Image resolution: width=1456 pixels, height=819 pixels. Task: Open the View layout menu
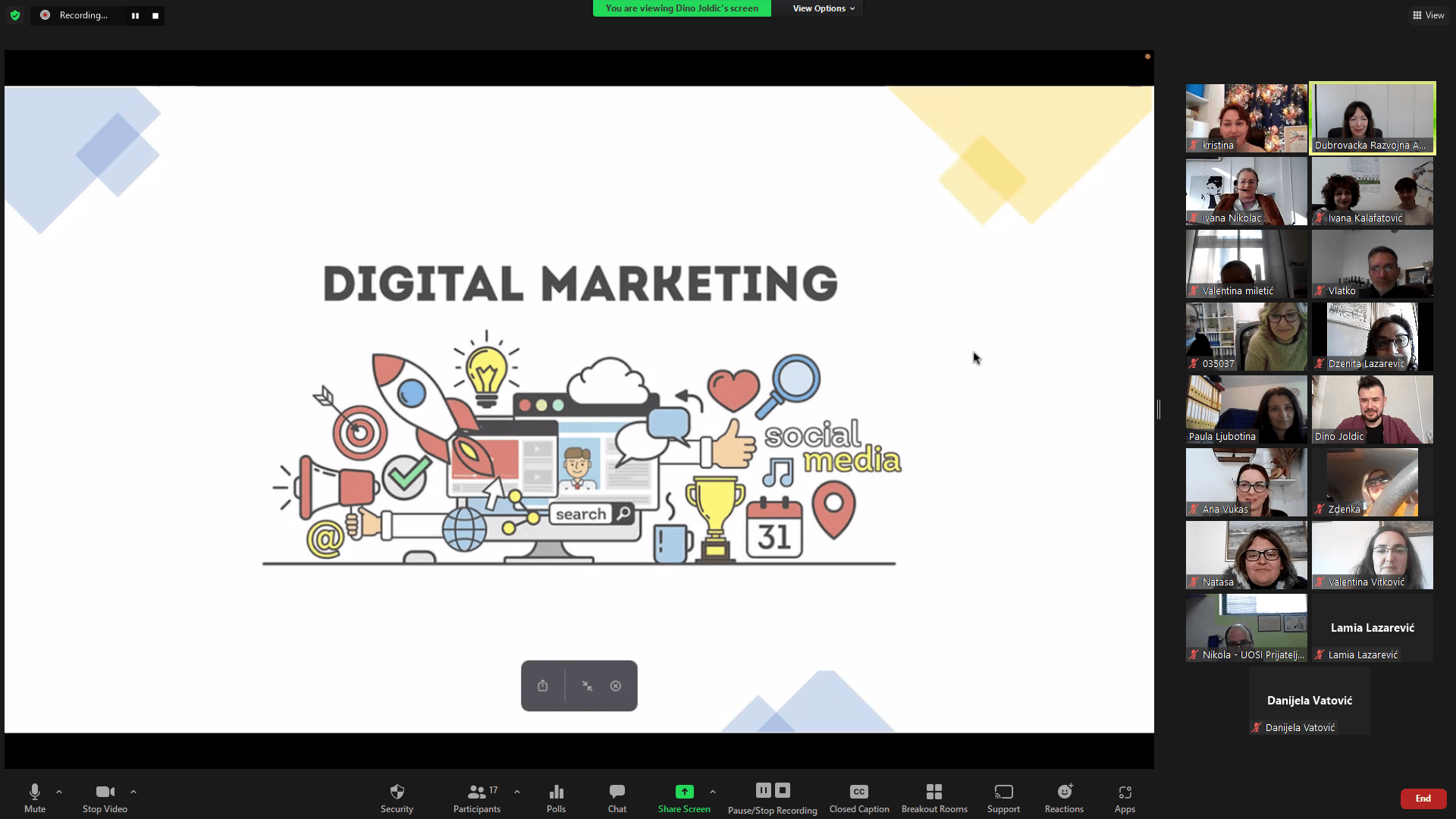[1428, 15]
